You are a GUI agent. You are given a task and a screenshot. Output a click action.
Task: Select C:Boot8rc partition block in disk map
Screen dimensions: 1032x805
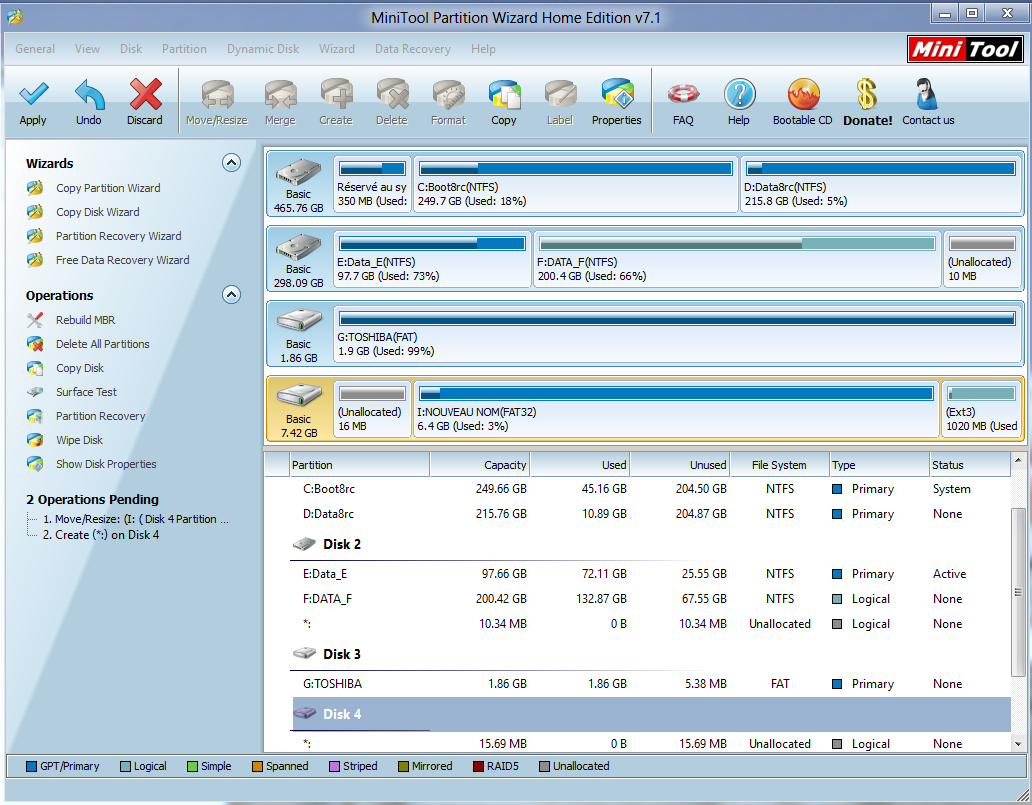click(575, 184)
